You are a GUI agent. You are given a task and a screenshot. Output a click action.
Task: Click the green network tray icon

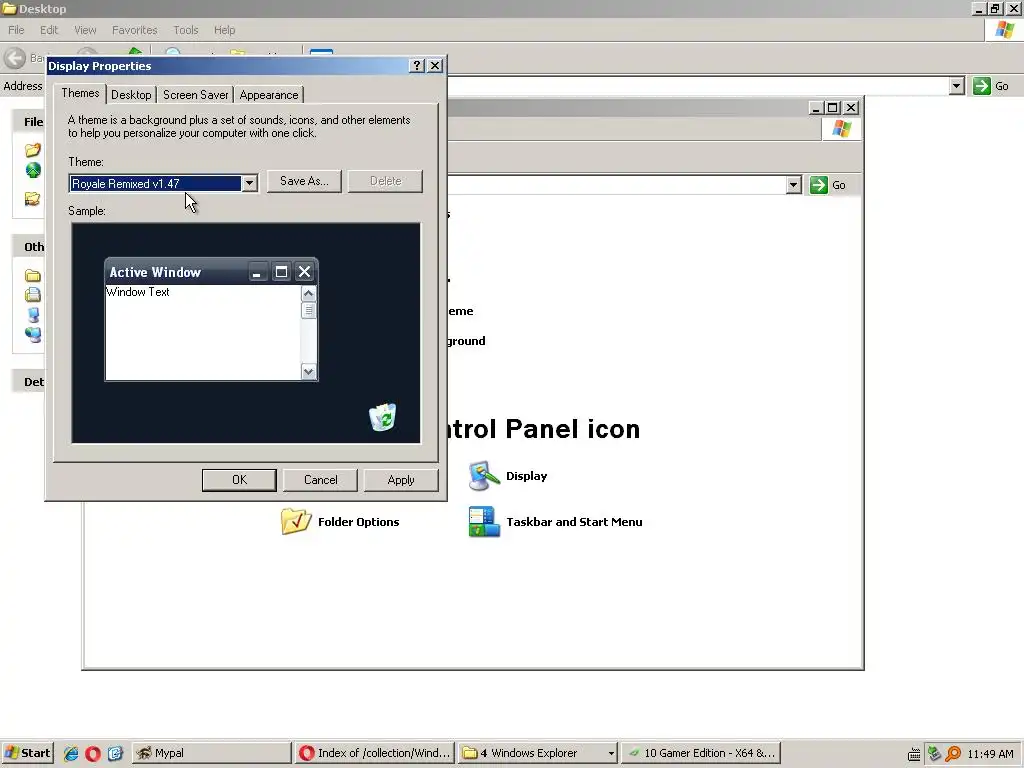point(934,754)
